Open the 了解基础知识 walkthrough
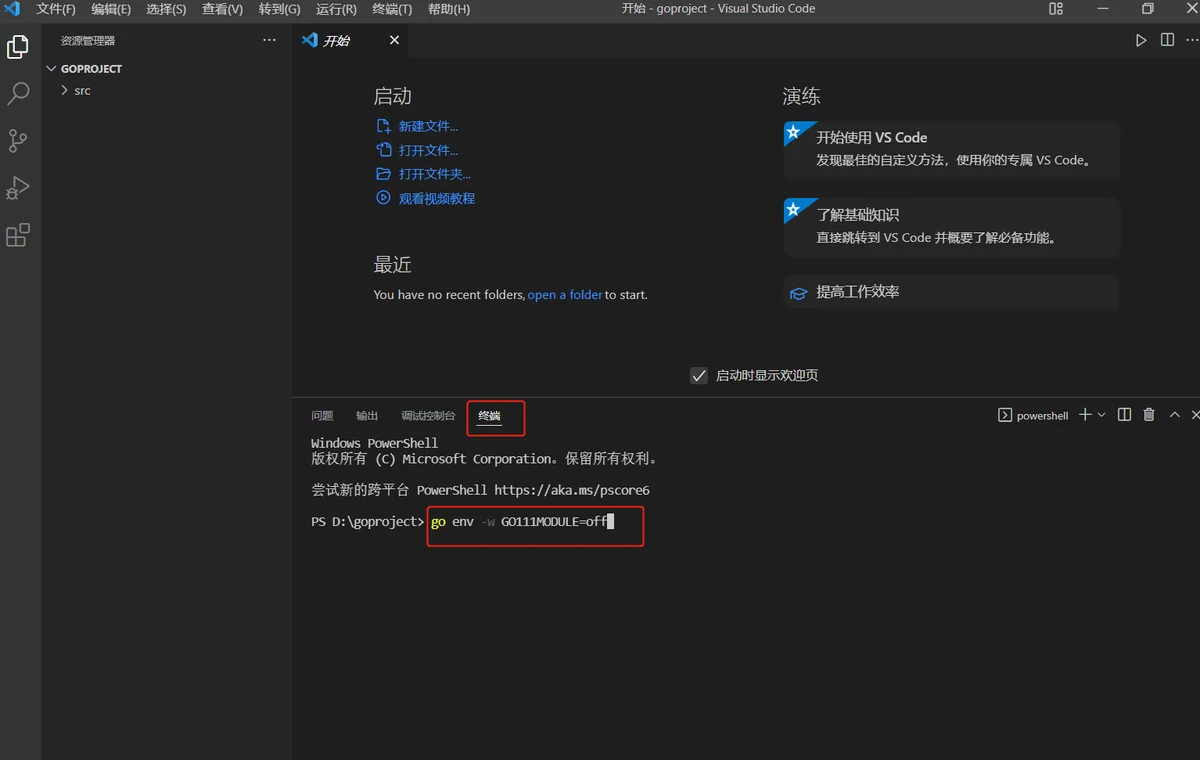Screen dimensions: 1200x760 [x=951, y=227]
